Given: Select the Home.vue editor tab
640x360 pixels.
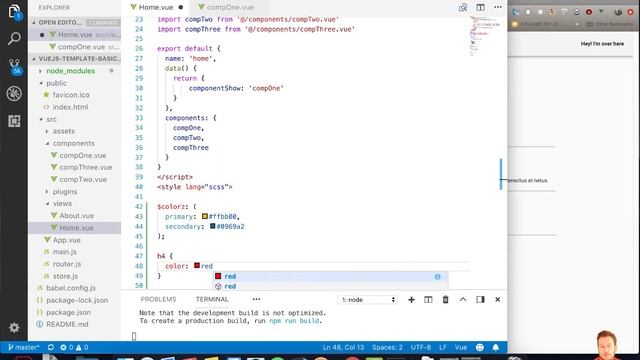Looking at the screenshot, I should pos(157,7).
